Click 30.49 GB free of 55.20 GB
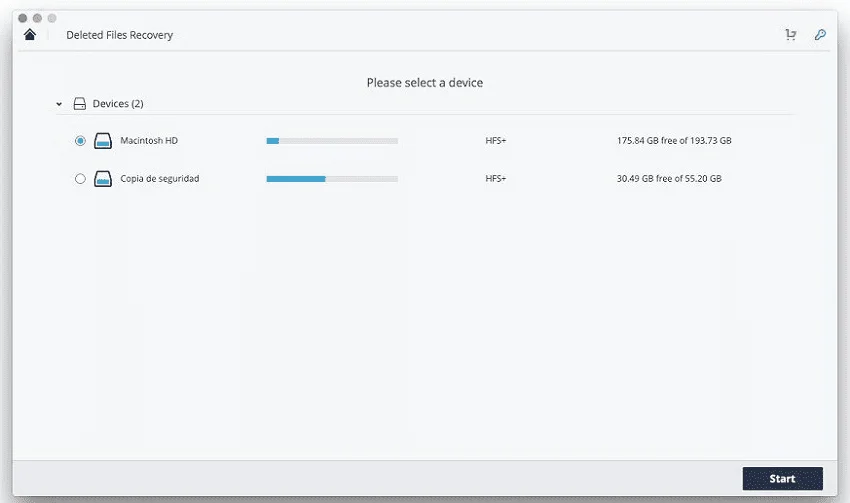The image size is (850, 503). pos(669,178)
